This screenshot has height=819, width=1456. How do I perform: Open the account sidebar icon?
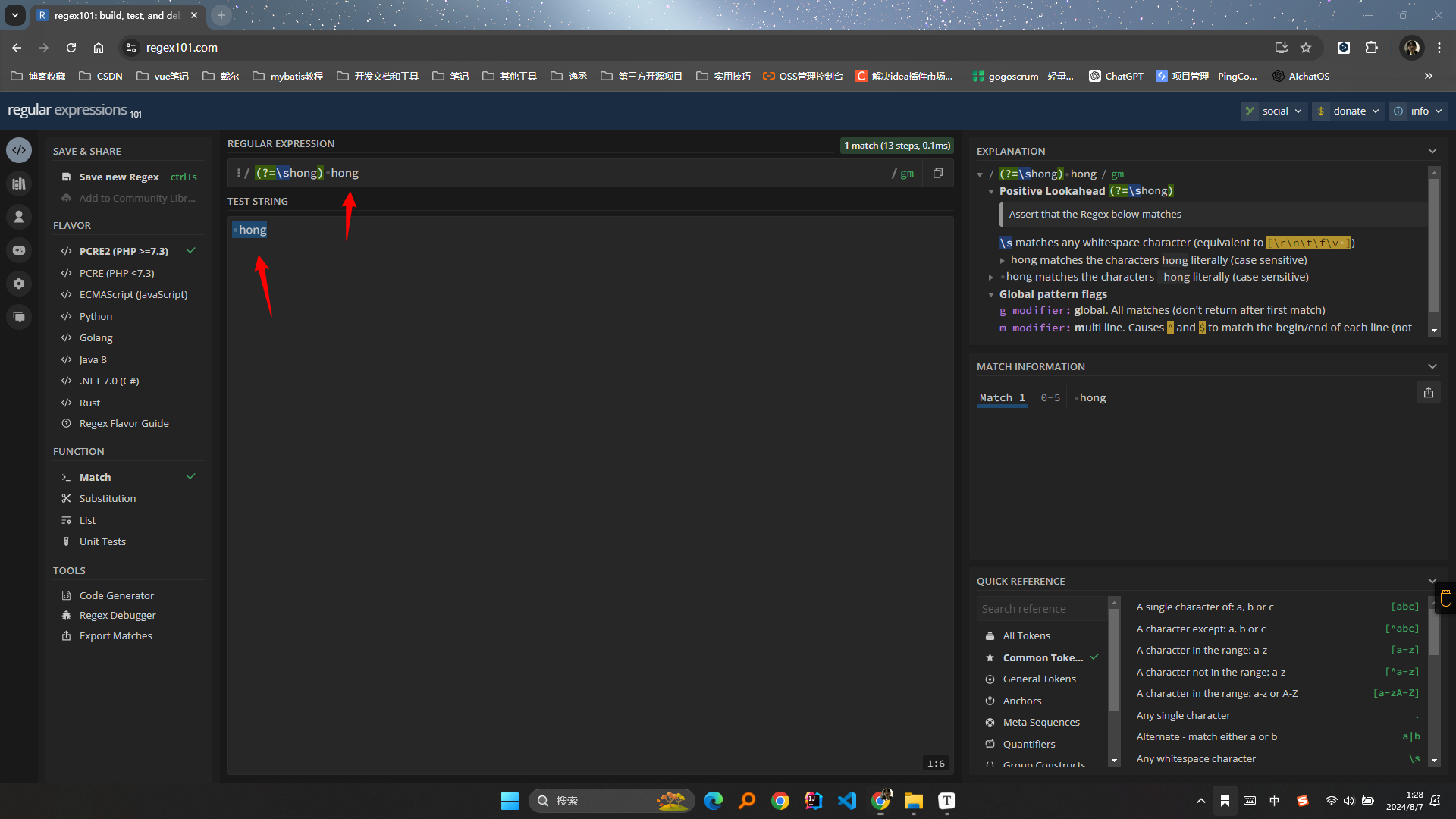point(19,217)
